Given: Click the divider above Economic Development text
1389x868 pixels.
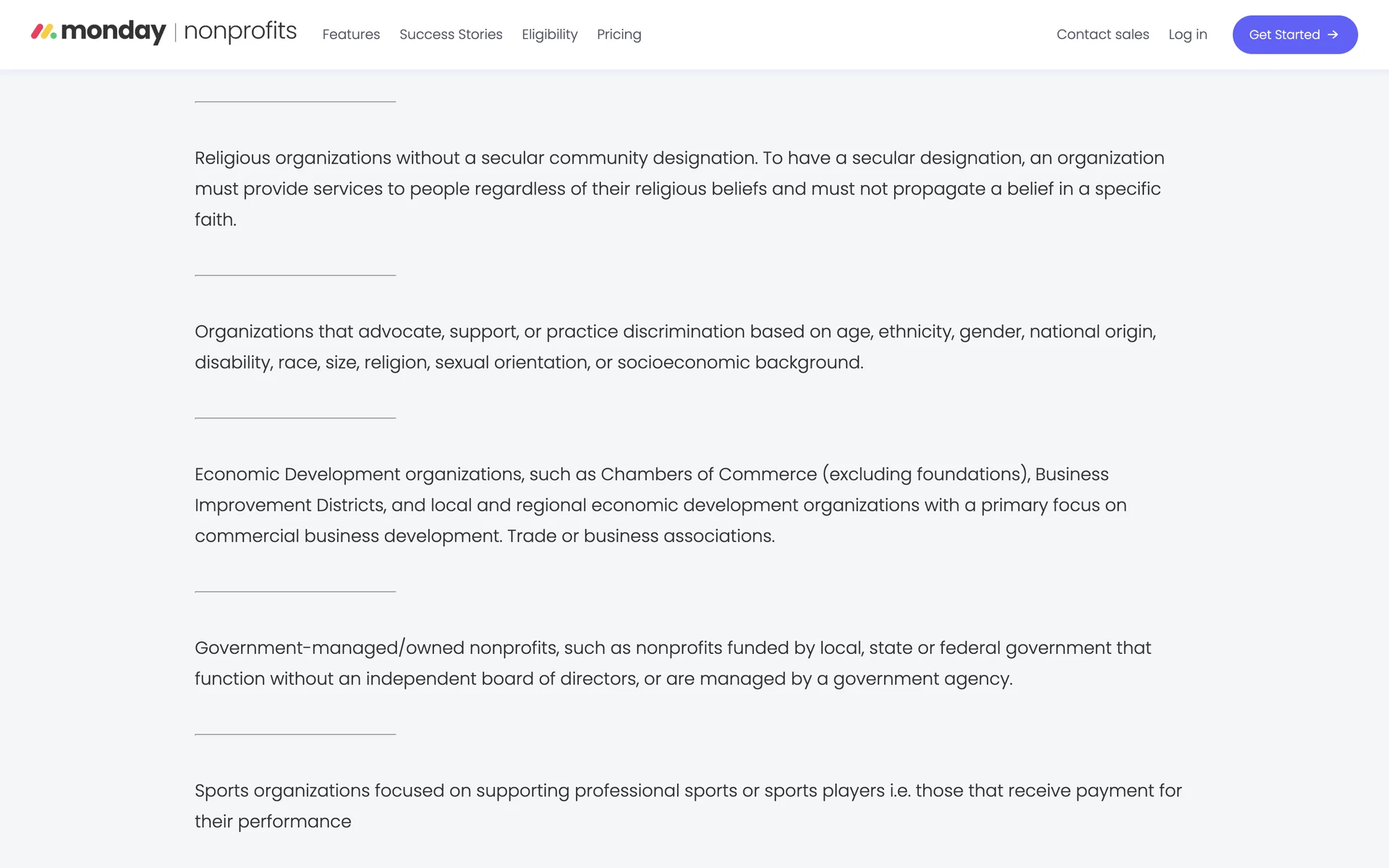Looking at the screenshot, I should [295, 418].
